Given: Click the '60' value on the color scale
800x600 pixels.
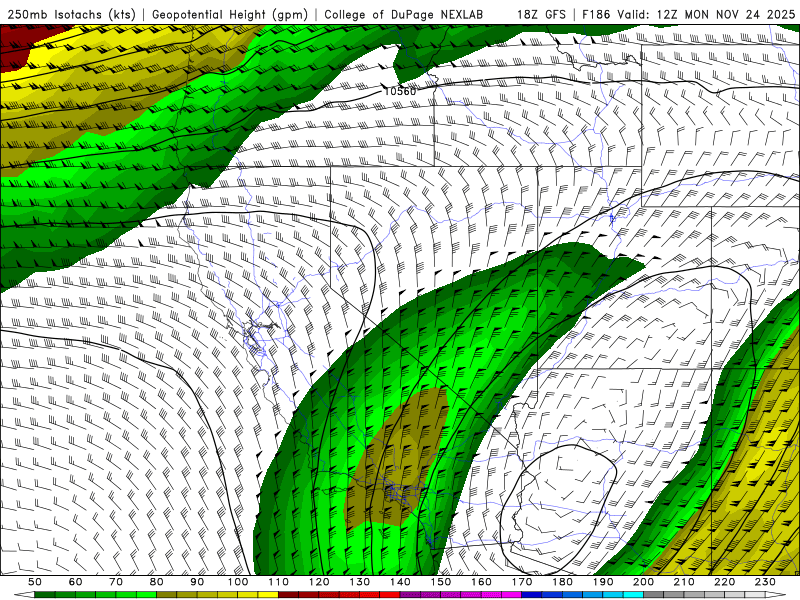Looking at the screenshot, I should [75, 582].
